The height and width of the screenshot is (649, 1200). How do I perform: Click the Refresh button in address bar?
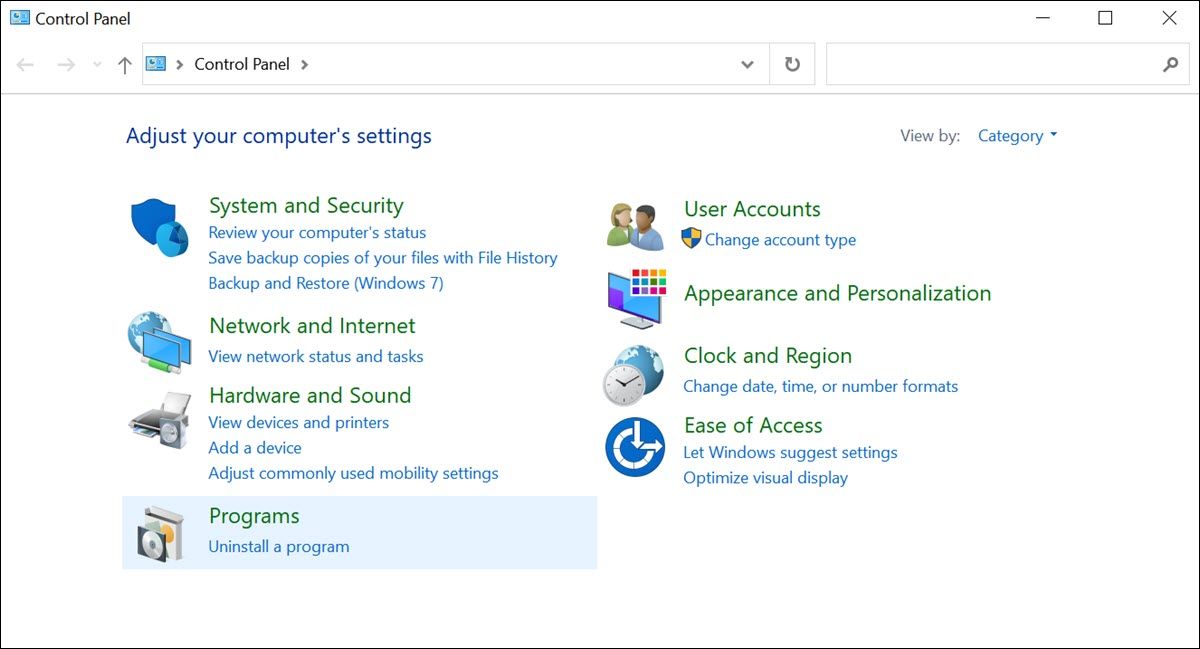pos(791,63)
